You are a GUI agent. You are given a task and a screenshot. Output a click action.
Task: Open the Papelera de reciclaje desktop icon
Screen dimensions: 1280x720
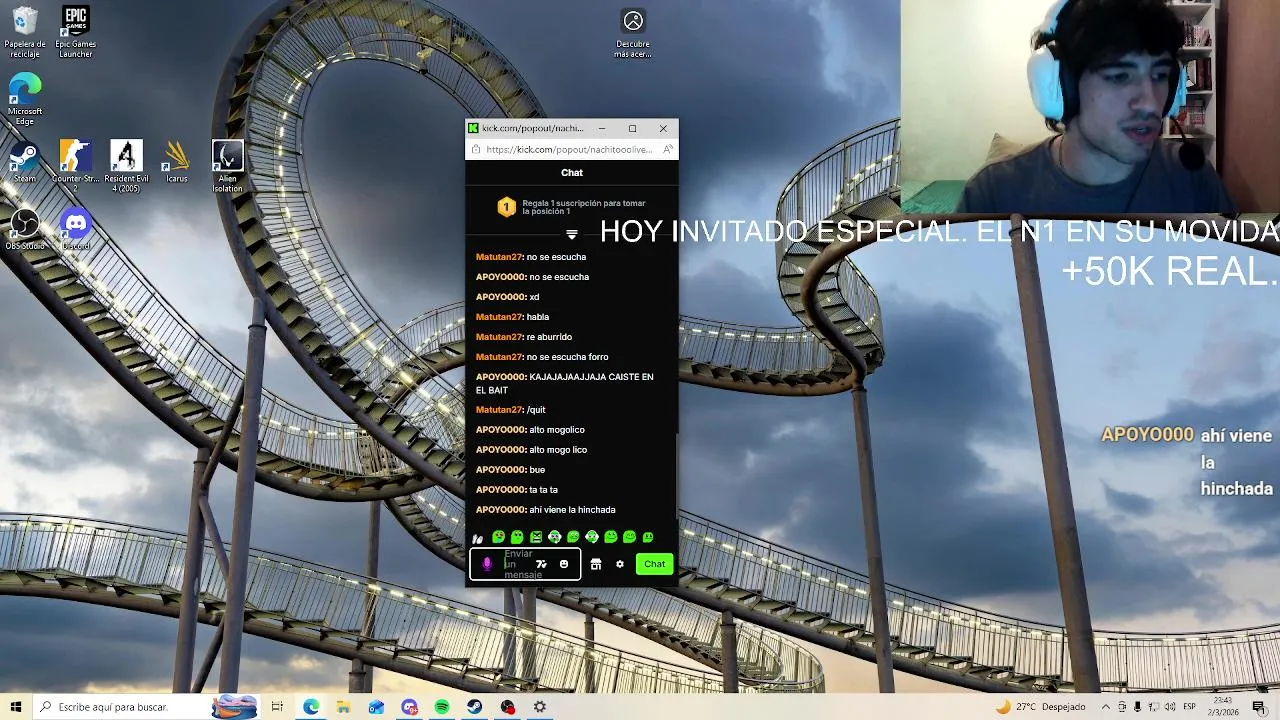(x=24, y=32)
